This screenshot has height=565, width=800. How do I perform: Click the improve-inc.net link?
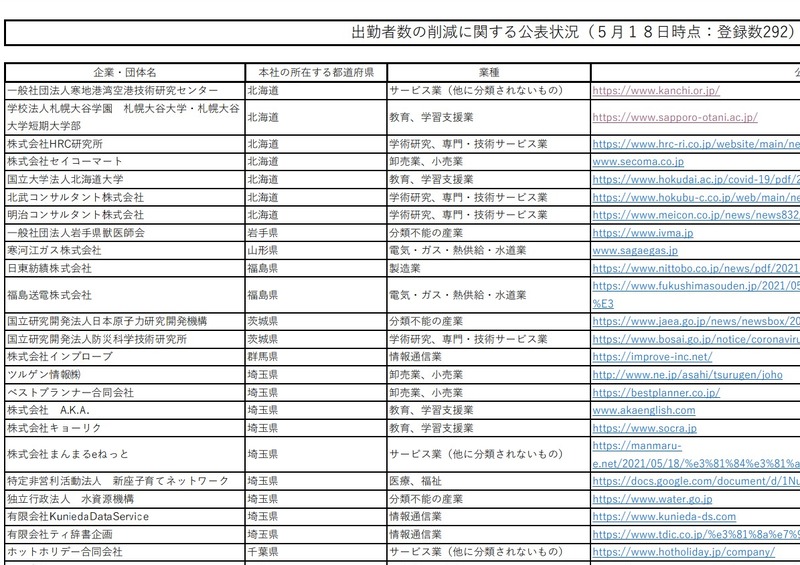(x=652, y=356)
